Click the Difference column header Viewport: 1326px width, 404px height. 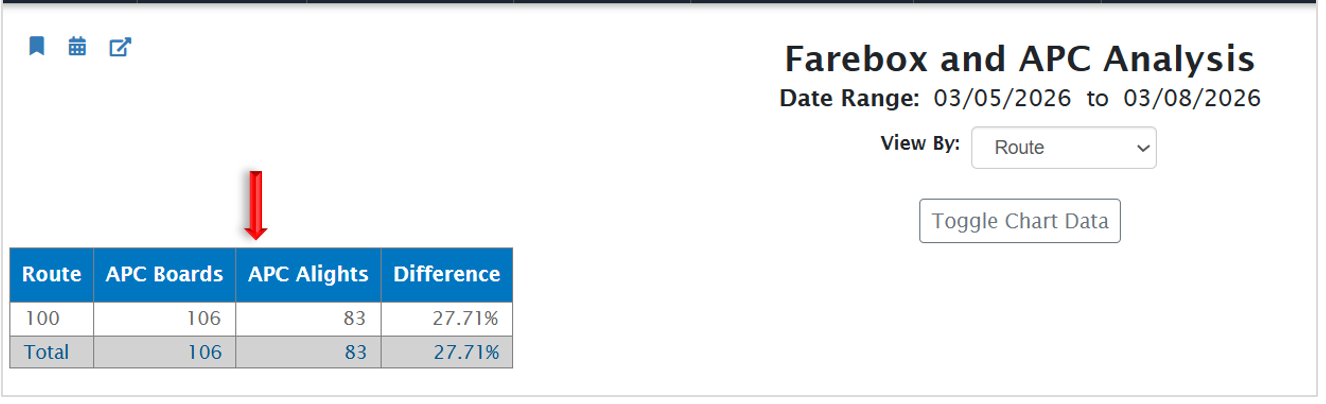click(x=446, y=274)
